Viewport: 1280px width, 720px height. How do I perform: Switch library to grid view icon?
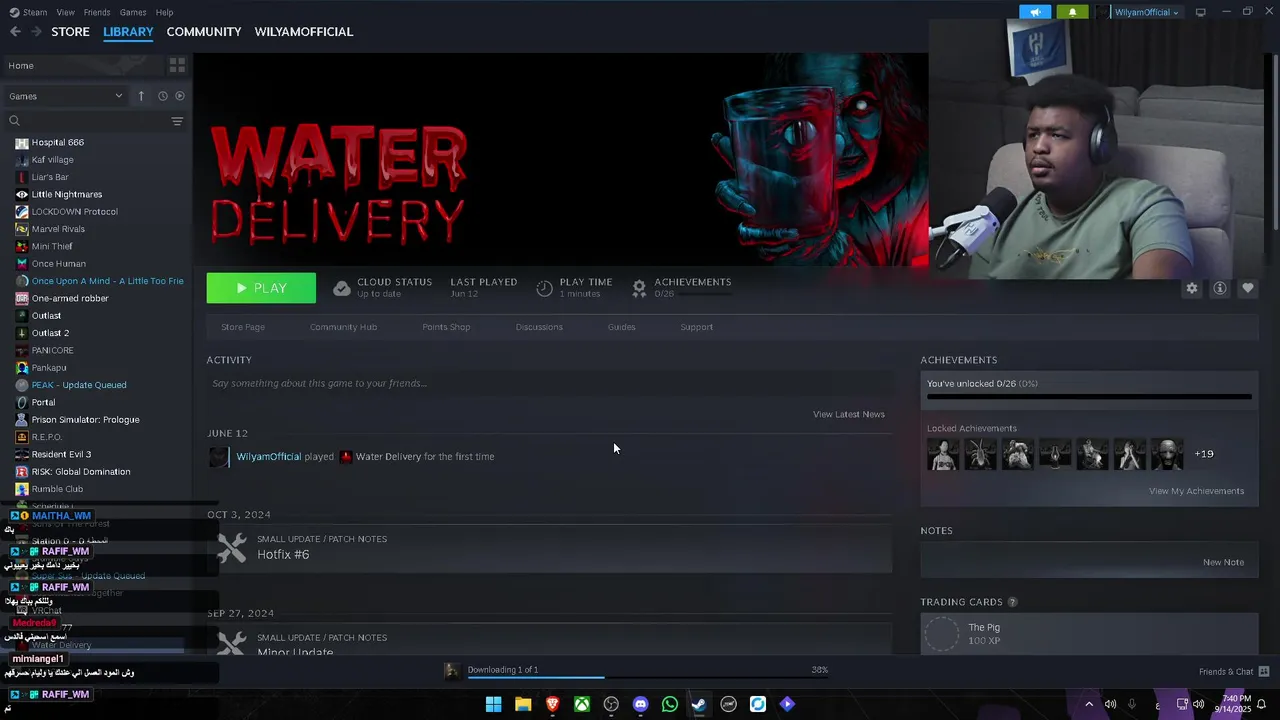[x=177, y=65]
